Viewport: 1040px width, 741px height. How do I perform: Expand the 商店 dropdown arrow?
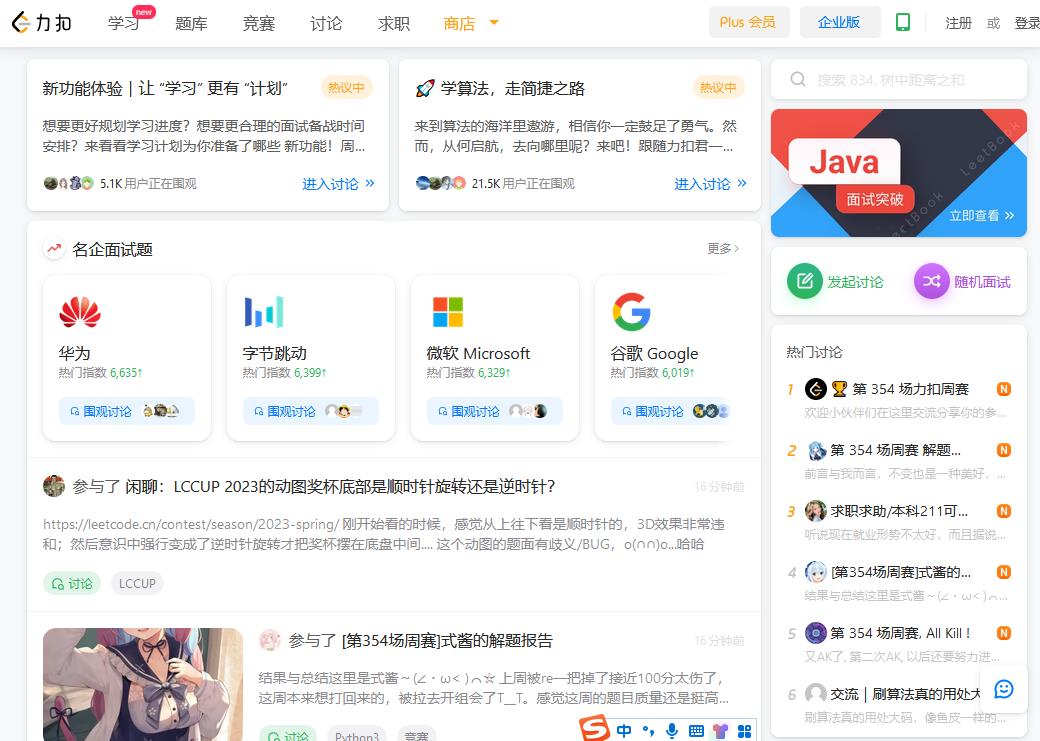click(494, 22)
